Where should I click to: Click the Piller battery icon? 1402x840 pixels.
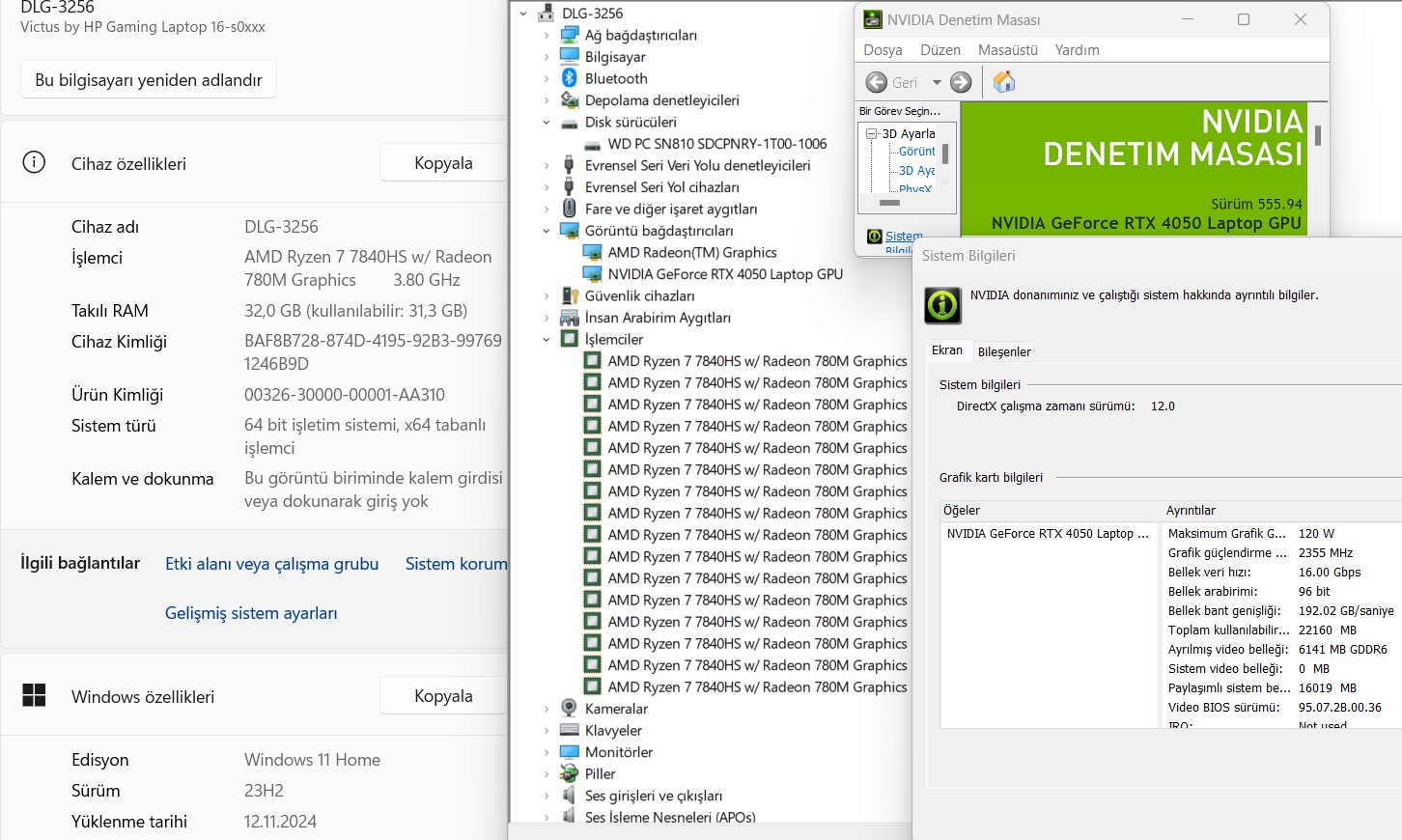[x=570, y=773]
